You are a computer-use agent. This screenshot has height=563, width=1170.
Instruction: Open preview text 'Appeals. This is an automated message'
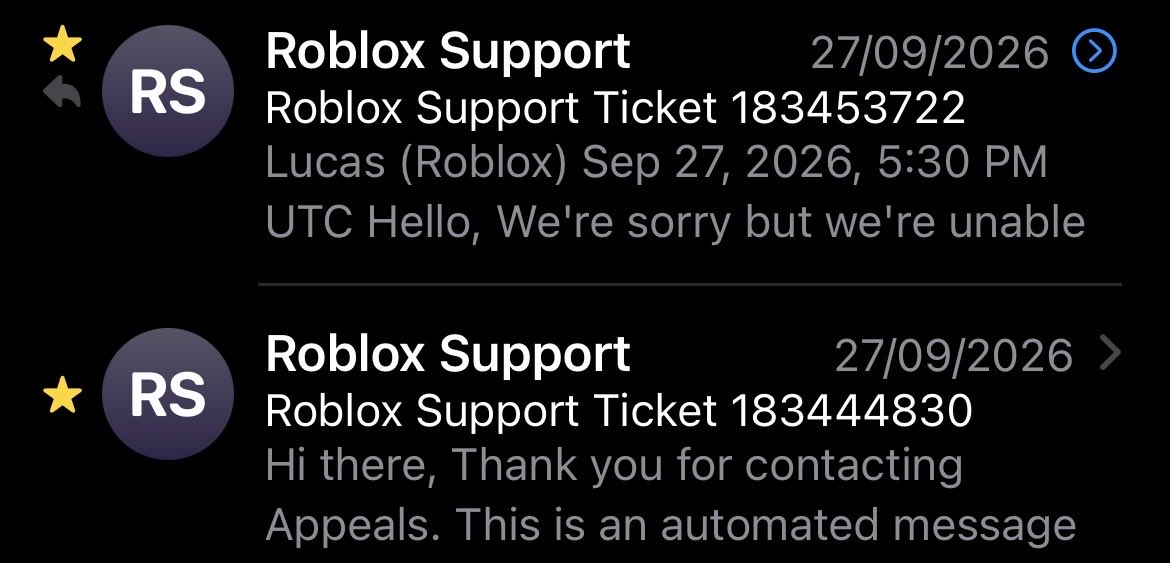click(x=670, y=524)
